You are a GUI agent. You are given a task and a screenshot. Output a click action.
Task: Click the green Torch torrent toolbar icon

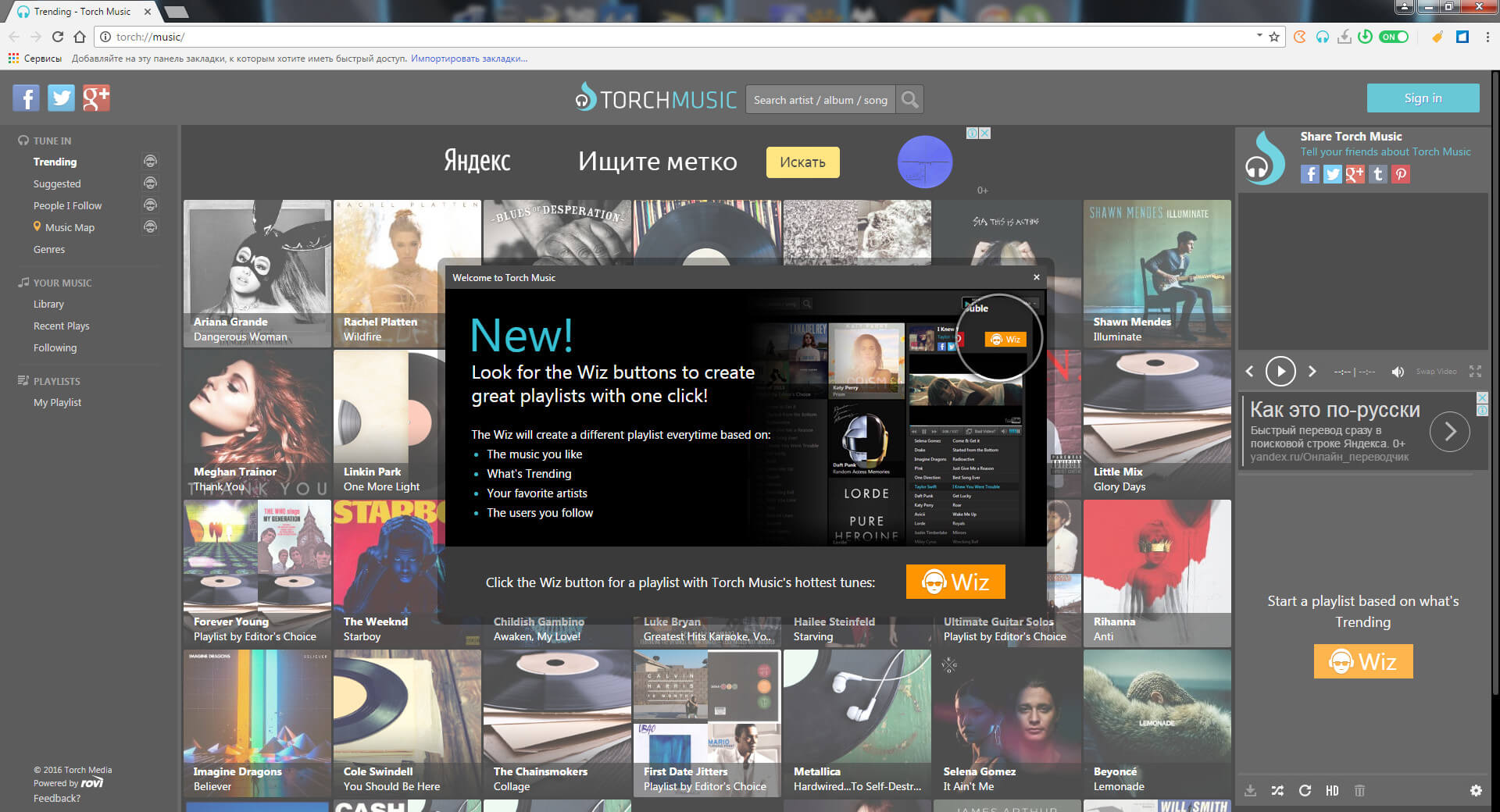(x=1365, y=37)
